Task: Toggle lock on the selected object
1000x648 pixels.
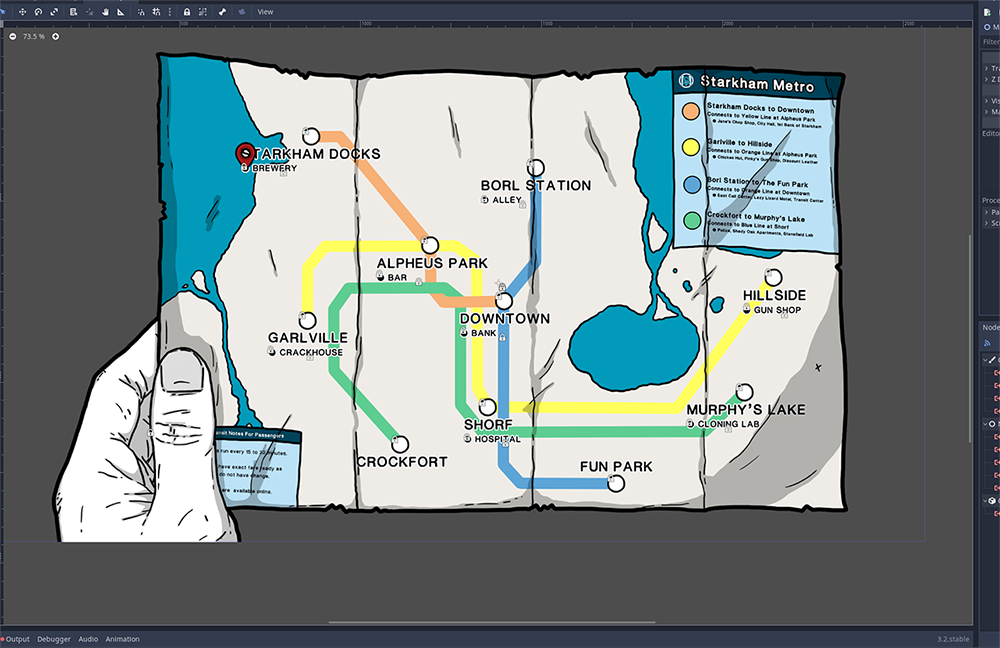Action: coord(187,12)
